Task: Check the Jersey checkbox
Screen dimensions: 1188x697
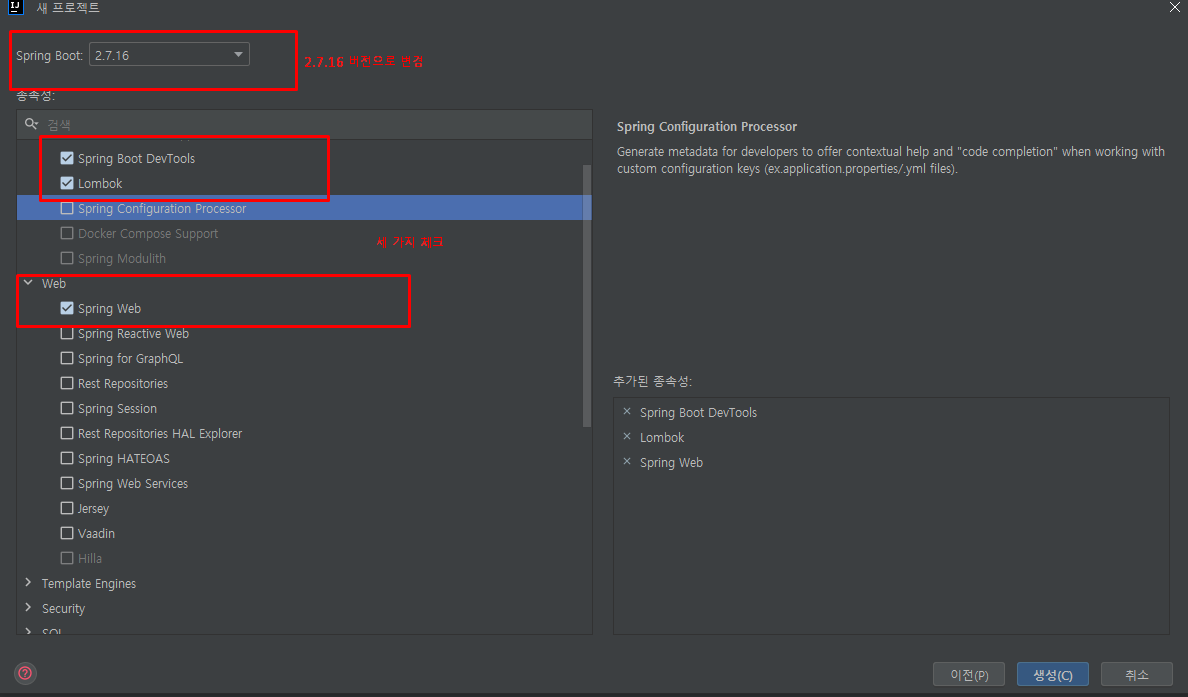Action: coord(67,508)
